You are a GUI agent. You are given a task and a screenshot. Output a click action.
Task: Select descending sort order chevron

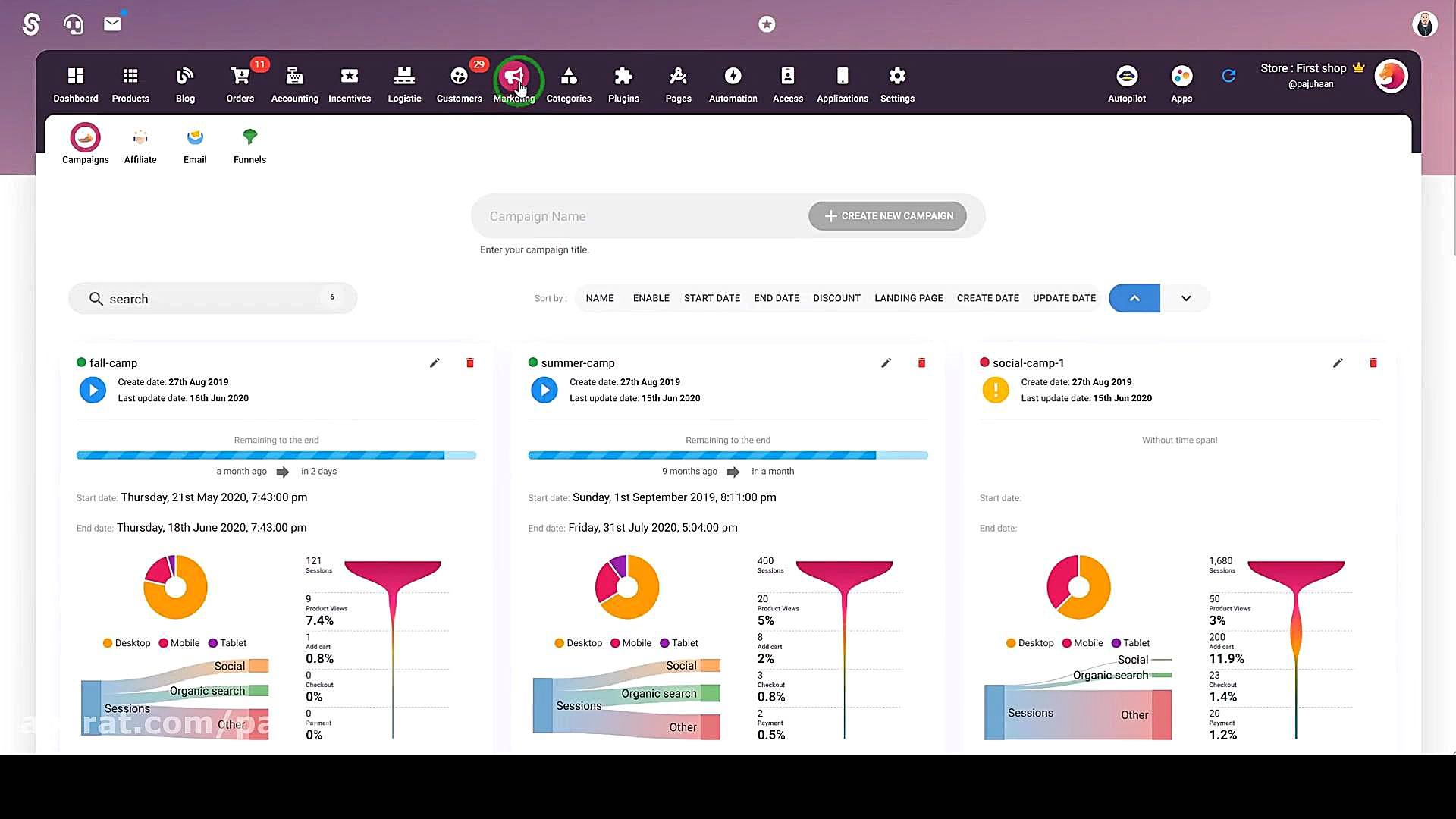(1185, 298)
